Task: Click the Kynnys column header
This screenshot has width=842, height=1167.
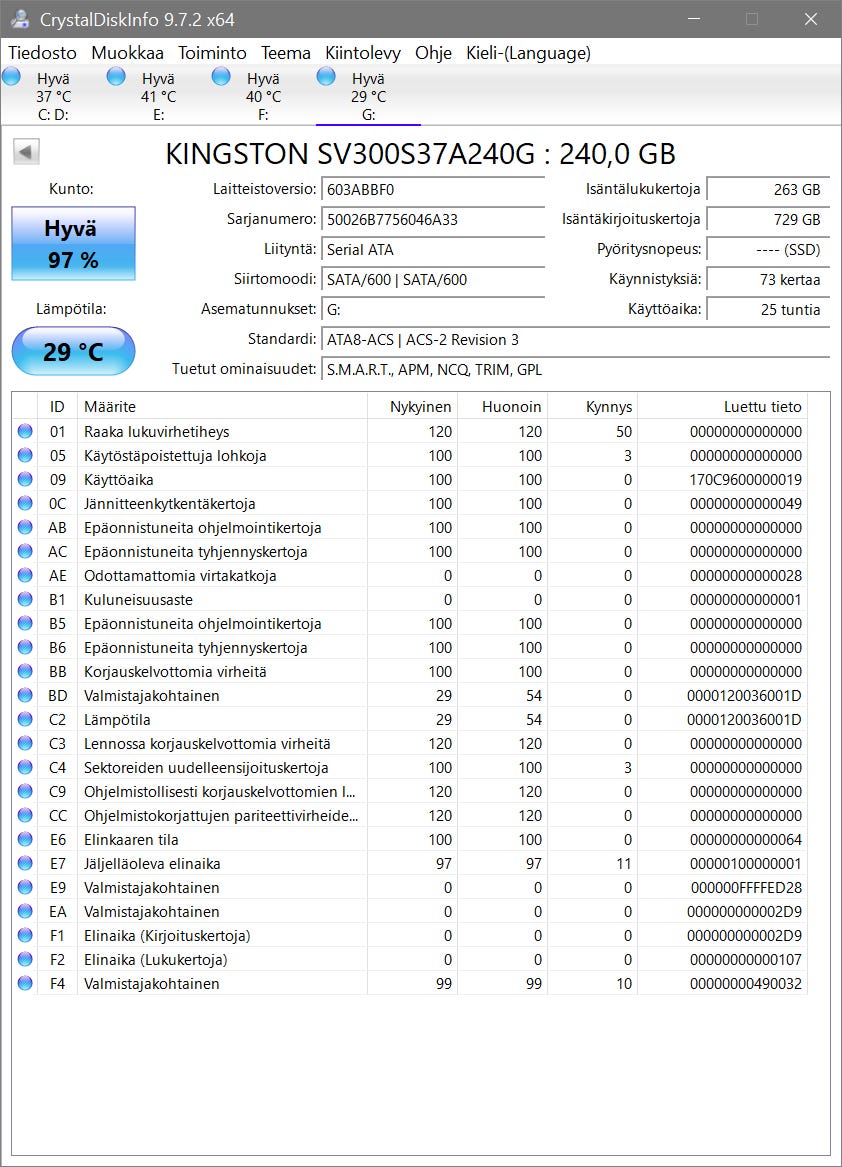Action: (x=593, y=406)
